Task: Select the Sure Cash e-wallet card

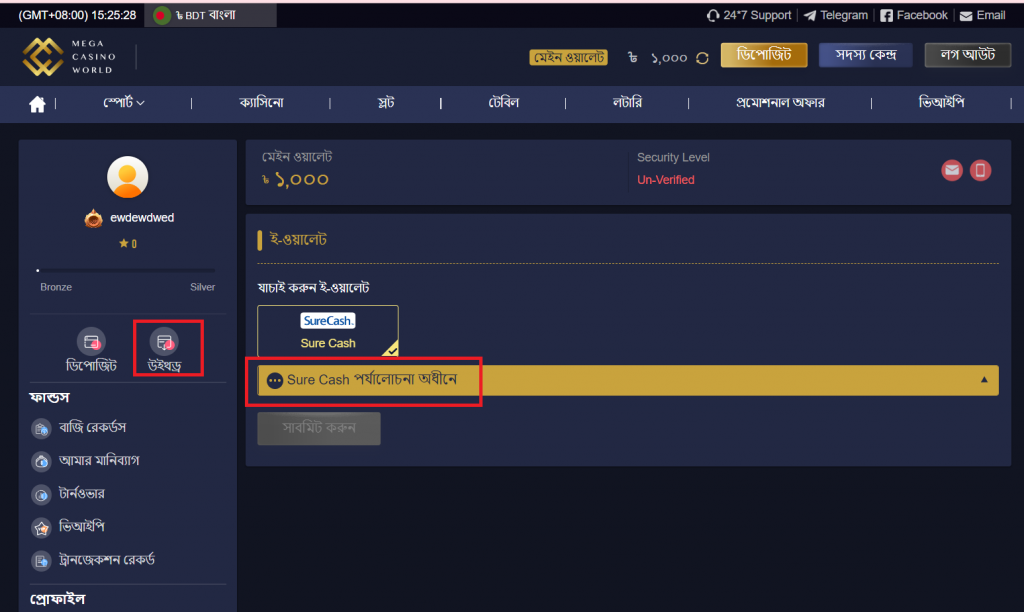Action: [x=328, y=330]
